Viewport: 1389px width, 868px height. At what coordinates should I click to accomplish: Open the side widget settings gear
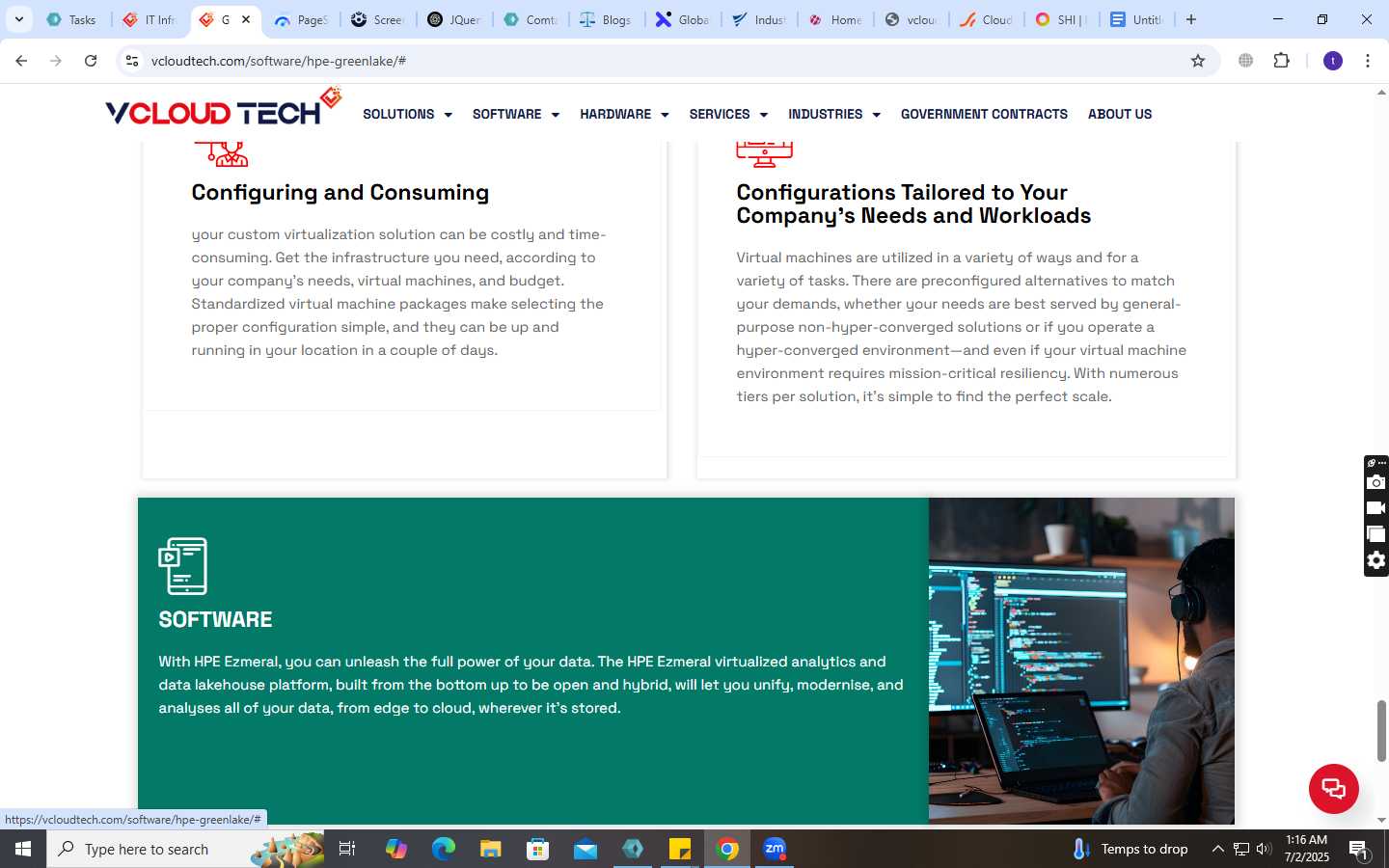pyautogui.click(x=1376, y=560)
